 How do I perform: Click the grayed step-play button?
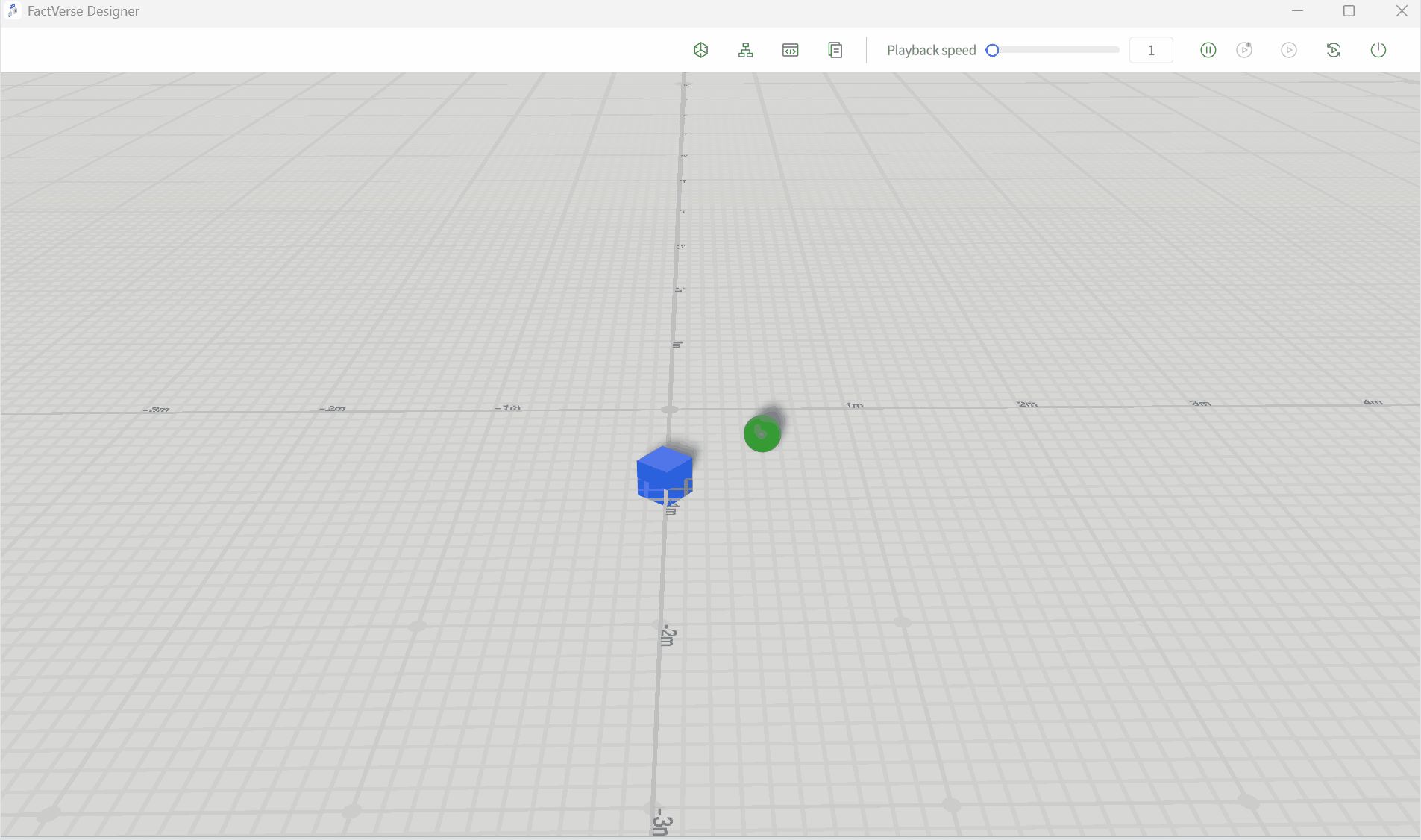[1244, 50]
